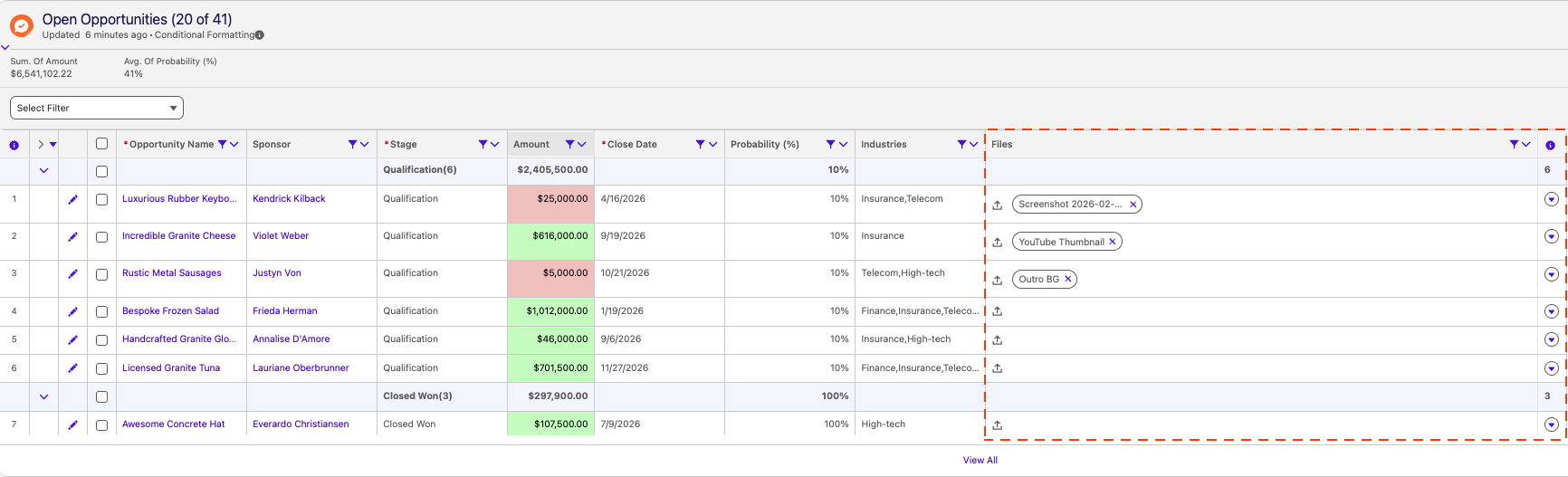
Task: Collapse the Closed Won(3) group
Action: [43, 396]
